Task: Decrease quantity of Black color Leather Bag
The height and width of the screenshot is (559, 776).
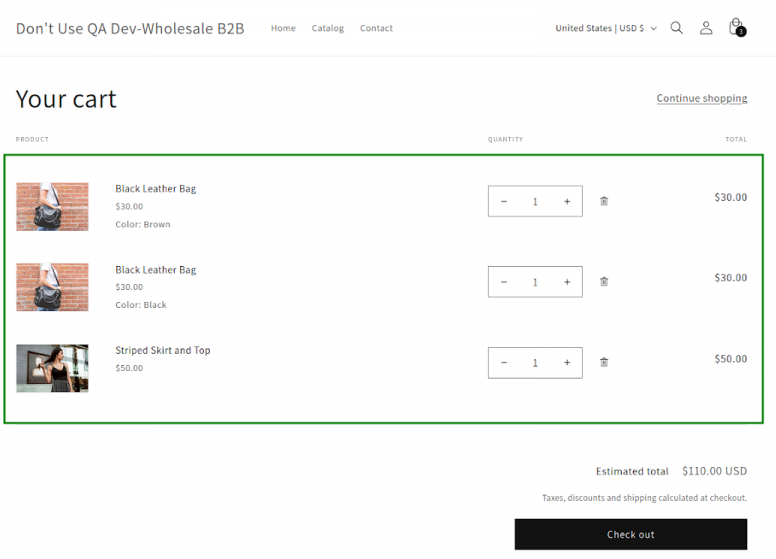Action: (504, 282)
